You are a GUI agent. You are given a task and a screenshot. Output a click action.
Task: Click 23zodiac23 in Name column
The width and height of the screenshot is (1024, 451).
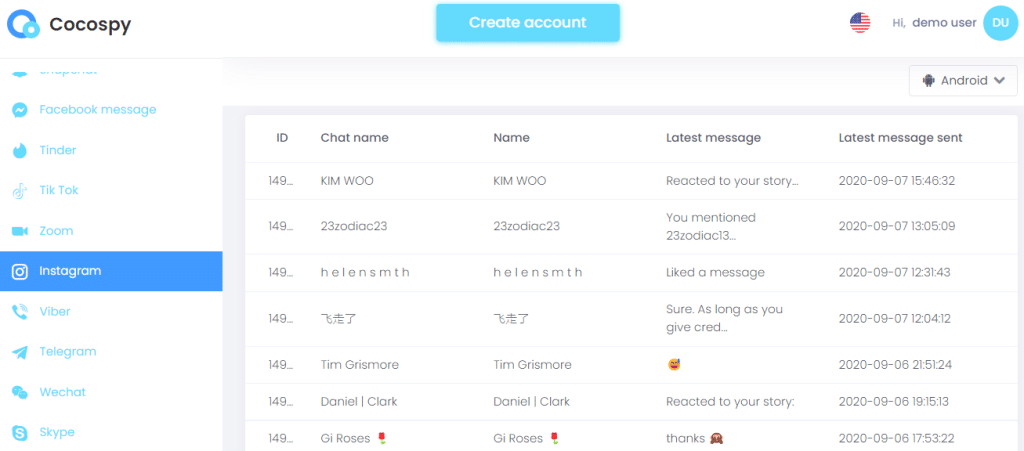click(x=526, y=226)
